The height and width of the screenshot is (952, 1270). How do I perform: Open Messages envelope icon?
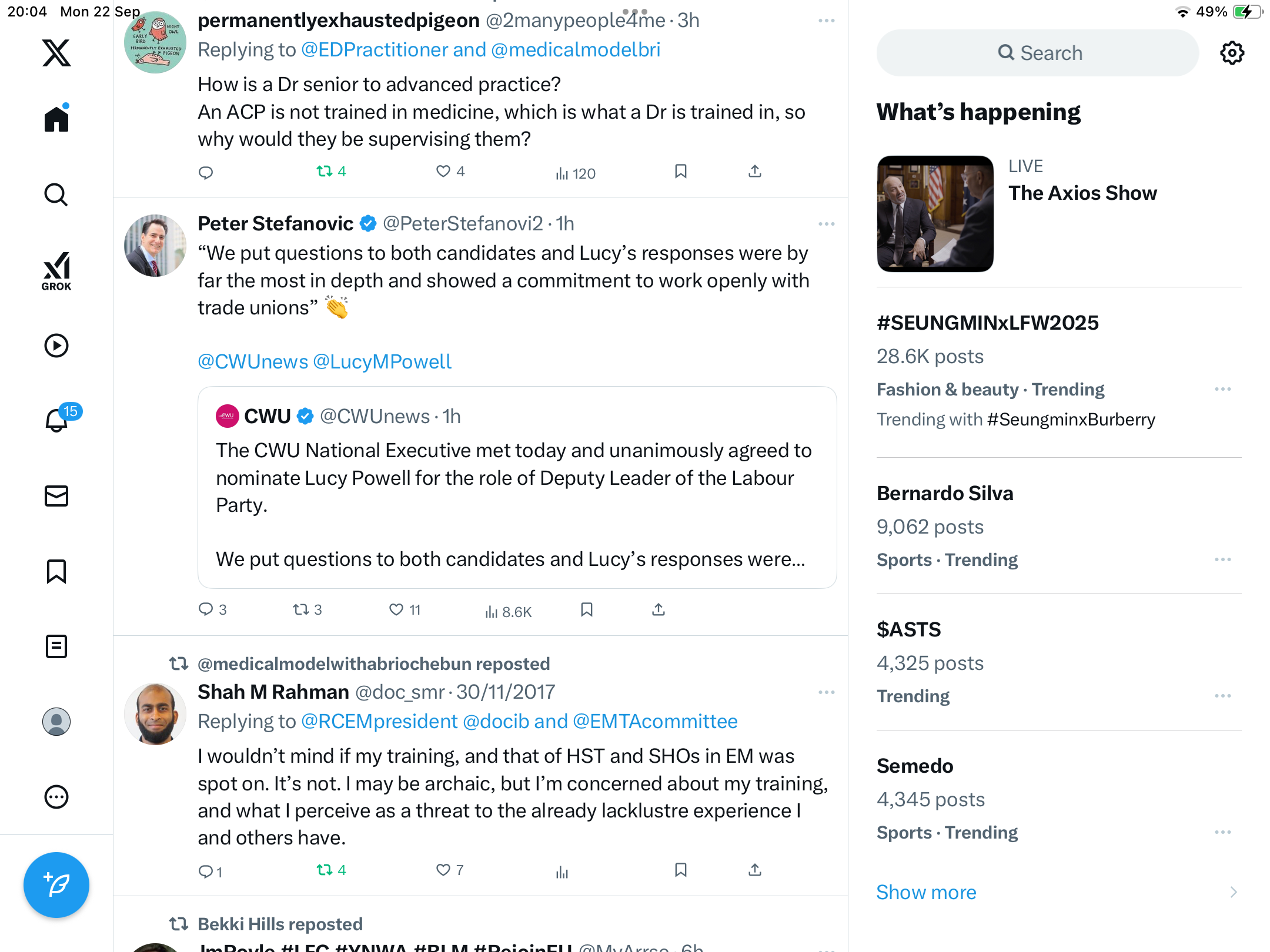(x=56, y=496)
